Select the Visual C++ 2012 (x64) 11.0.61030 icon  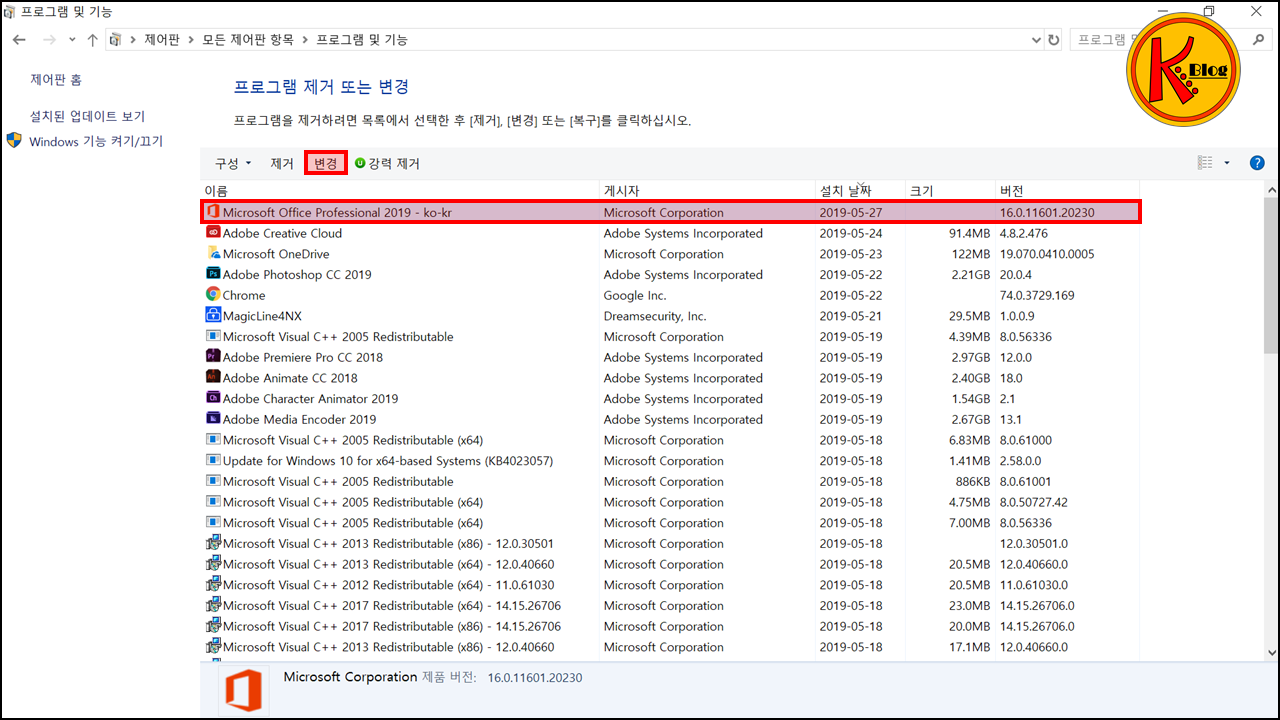[212, 585]
